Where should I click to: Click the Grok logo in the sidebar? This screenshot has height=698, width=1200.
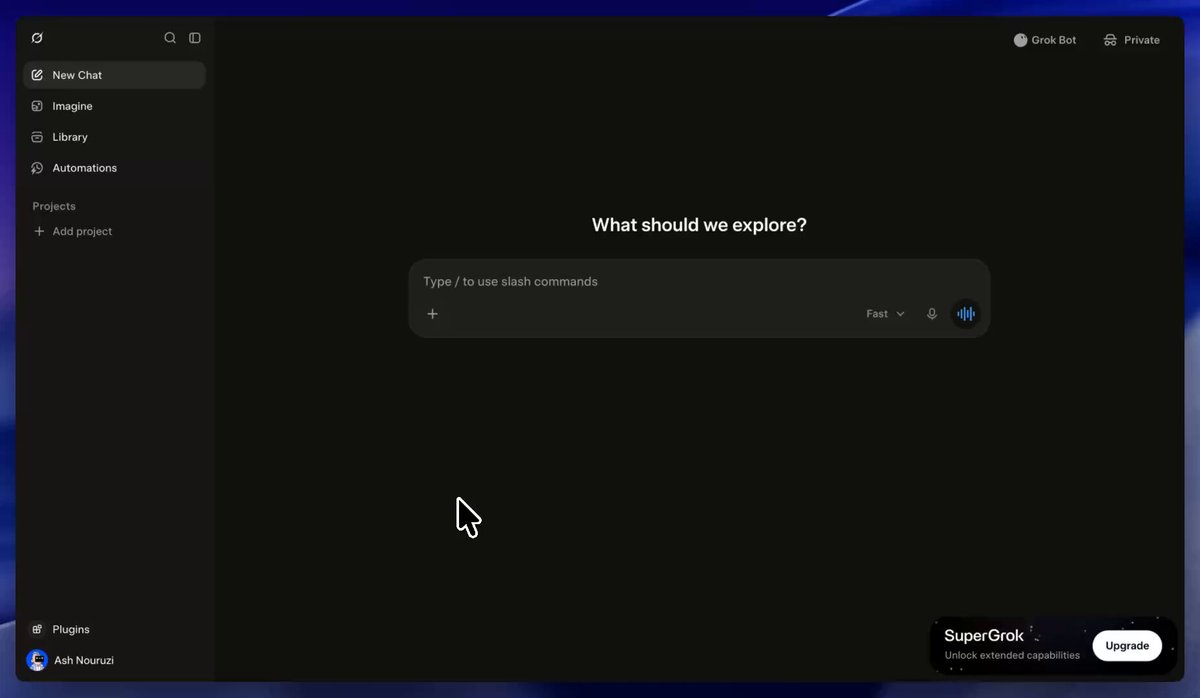click(37, 38)
